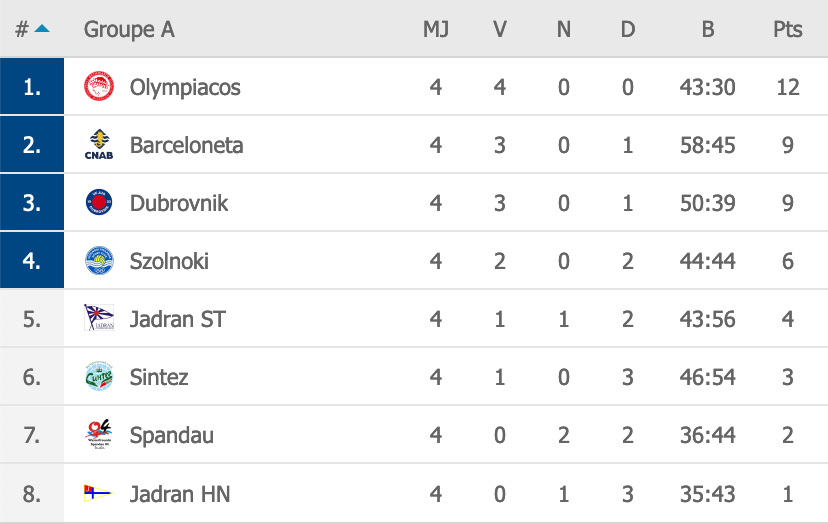The width and height of the screenshot is (828, 524).
Task: Click the Spandau 04 logo
Action: [x=99, y=435]
